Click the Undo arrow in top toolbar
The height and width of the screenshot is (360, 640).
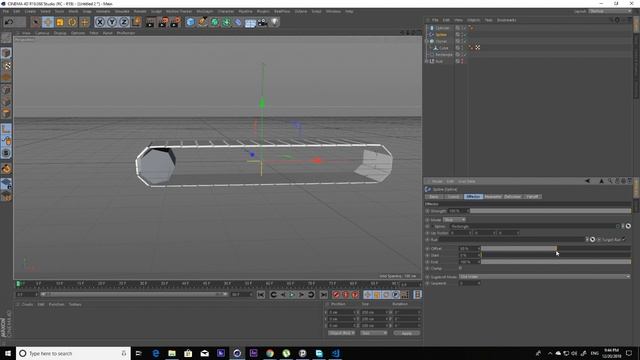(9, 22)
